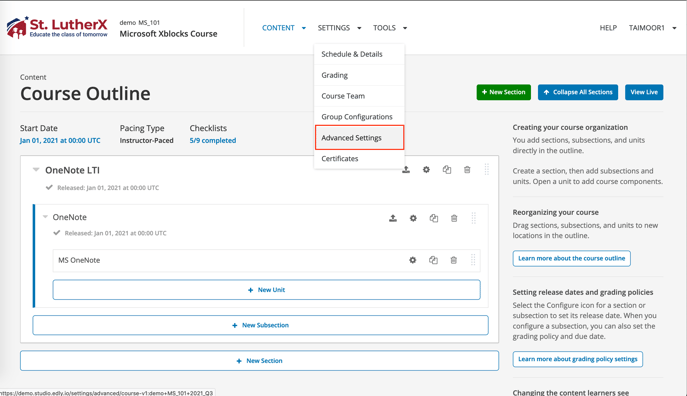This screenshot has width=687, height=396.
Task: Open the CONTENT menu dropdown
Action: tap(284, 28)
